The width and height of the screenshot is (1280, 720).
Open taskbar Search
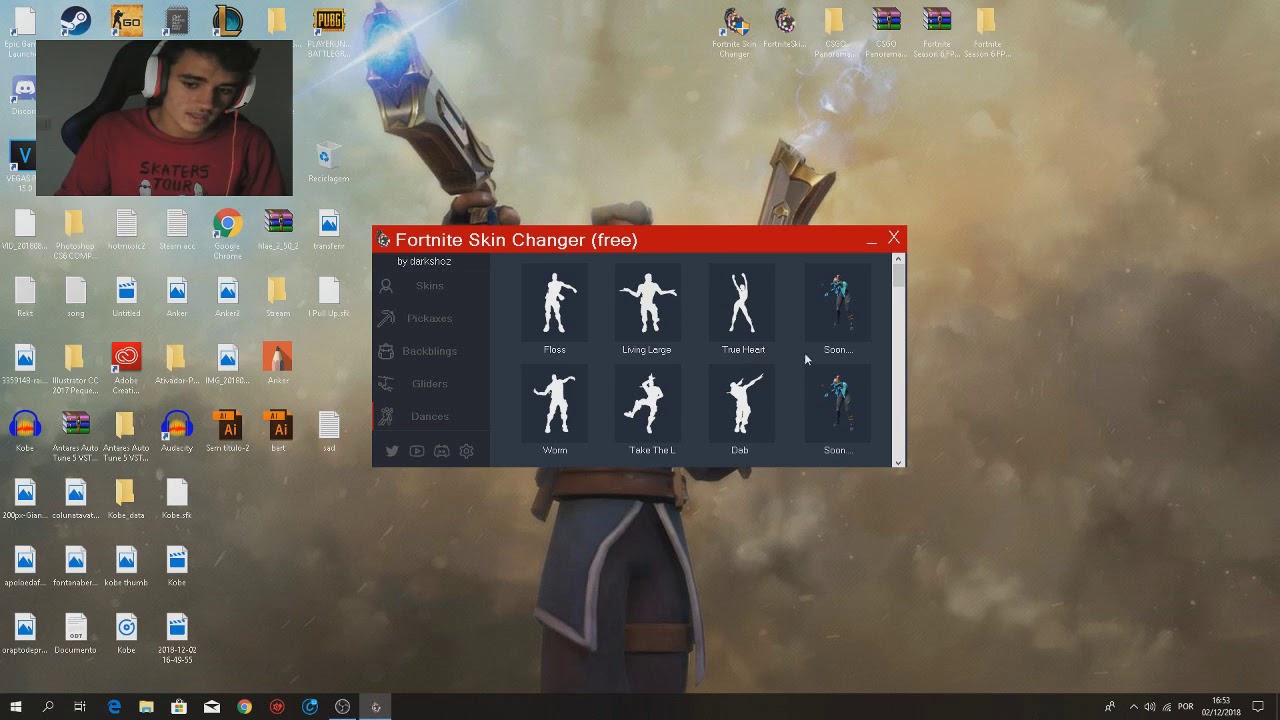(48, 707)
